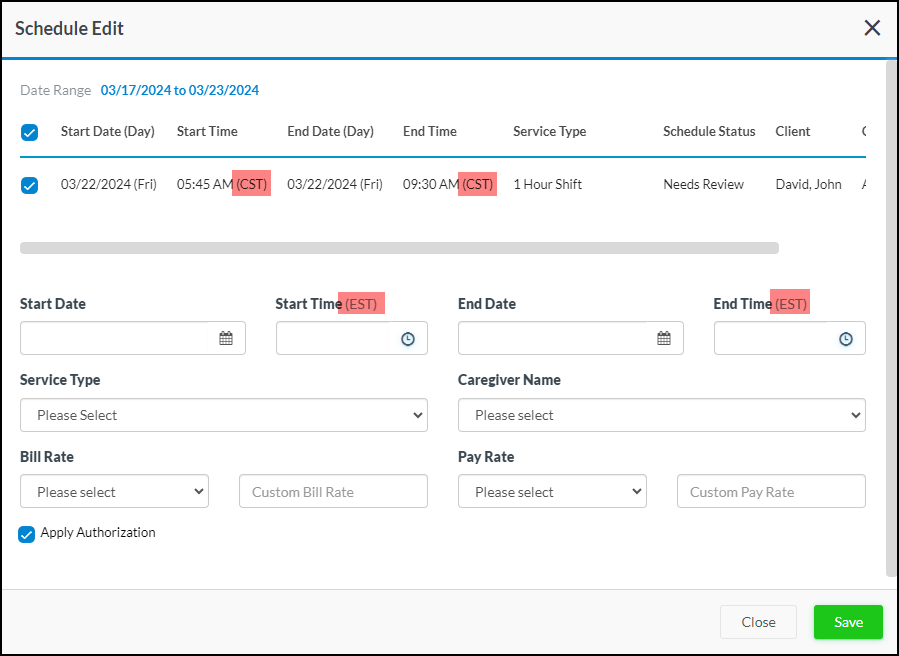This screenshot has width=899, height=656.
Task: Expand the Bill Rate dropdown
Action: point(114,492)
